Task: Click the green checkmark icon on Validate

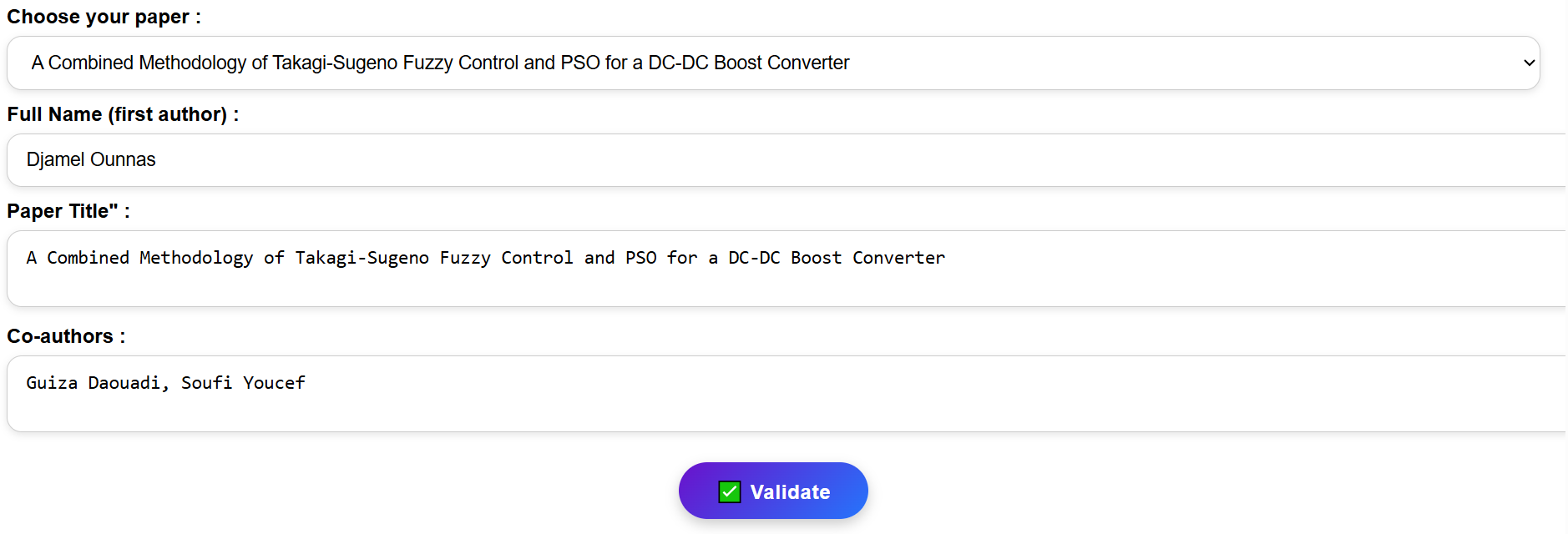Action: pos(729,492)
